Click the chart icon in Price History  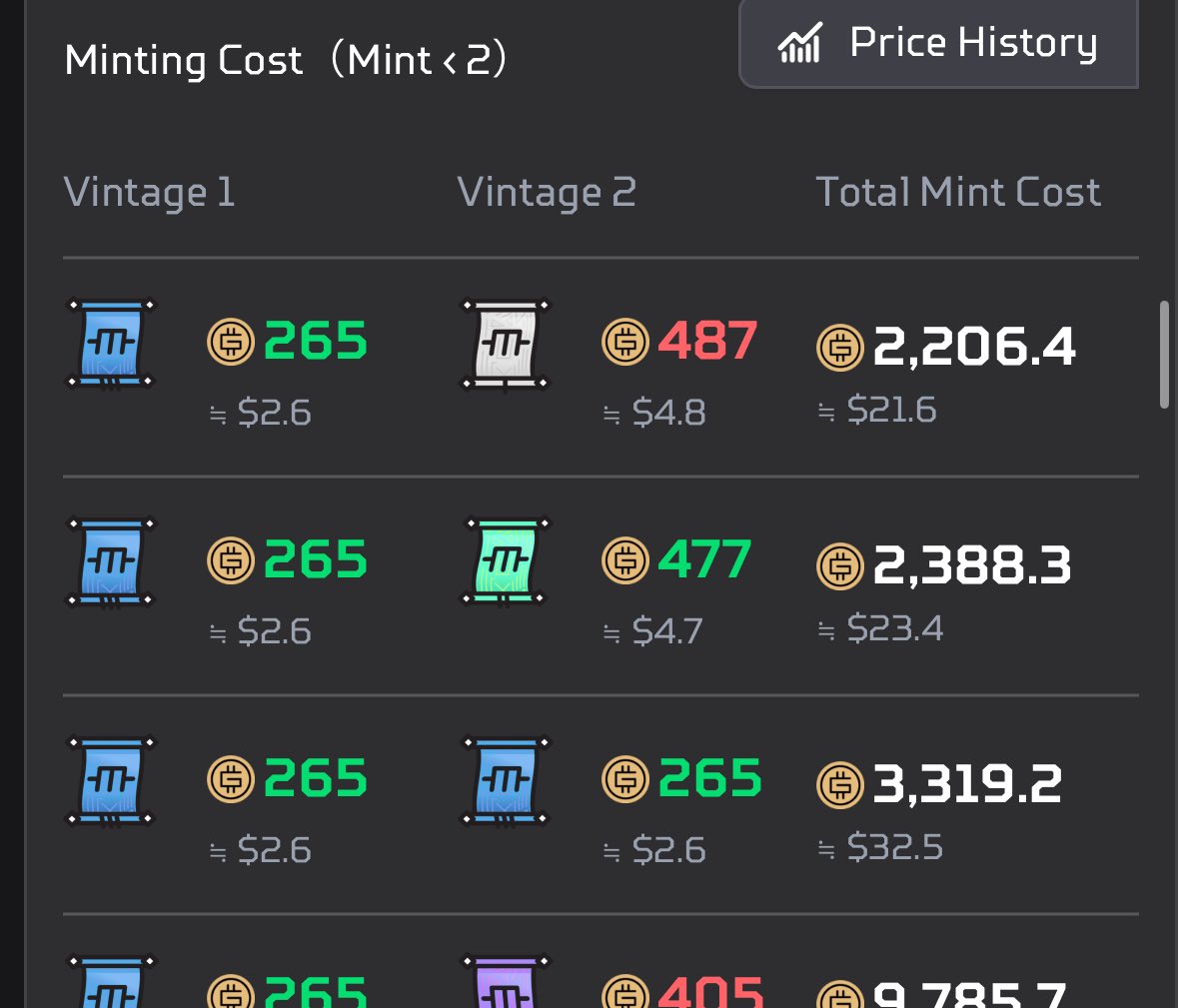(799, 43)
